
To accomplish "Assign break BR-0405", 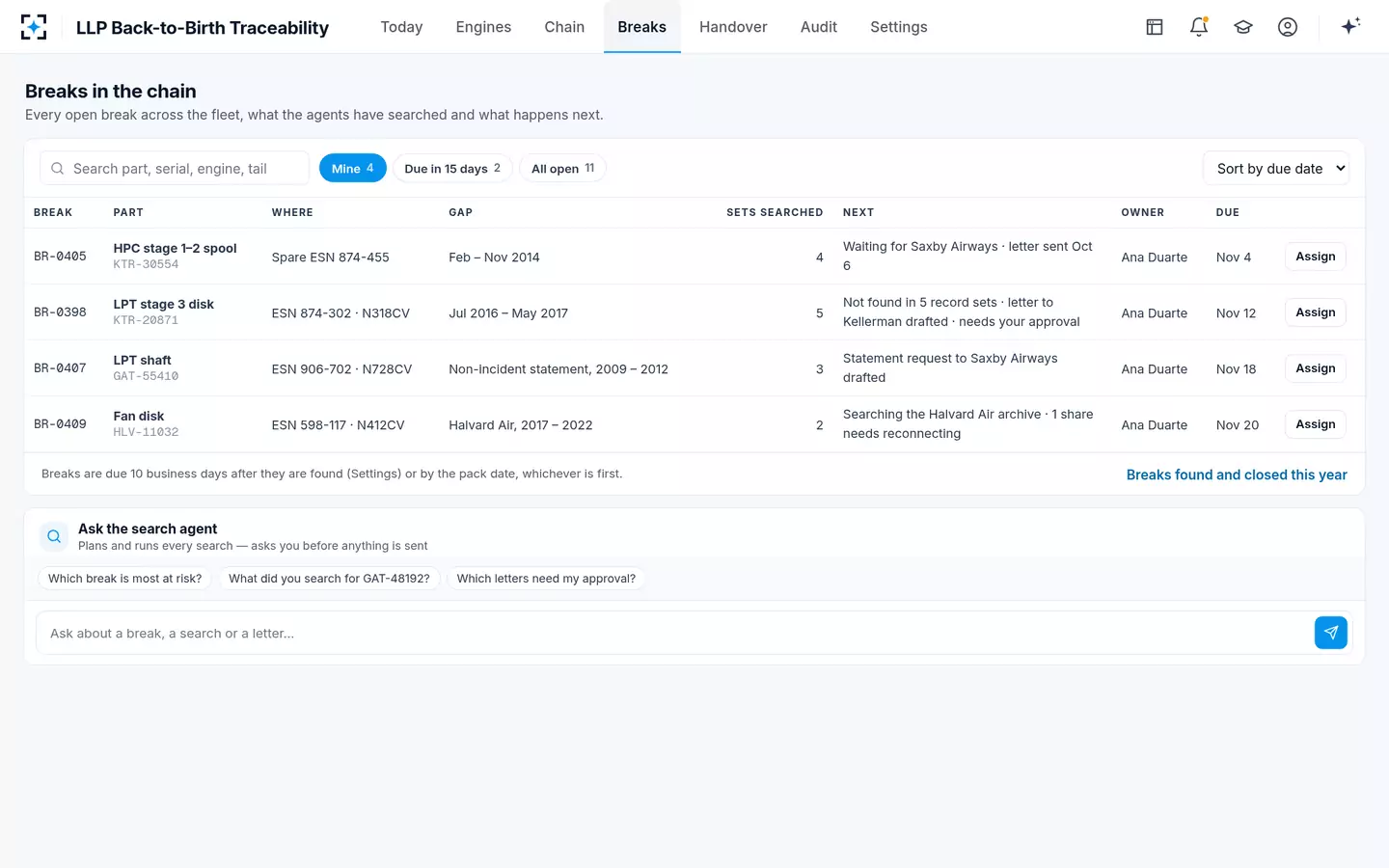I will (1316, 257).
